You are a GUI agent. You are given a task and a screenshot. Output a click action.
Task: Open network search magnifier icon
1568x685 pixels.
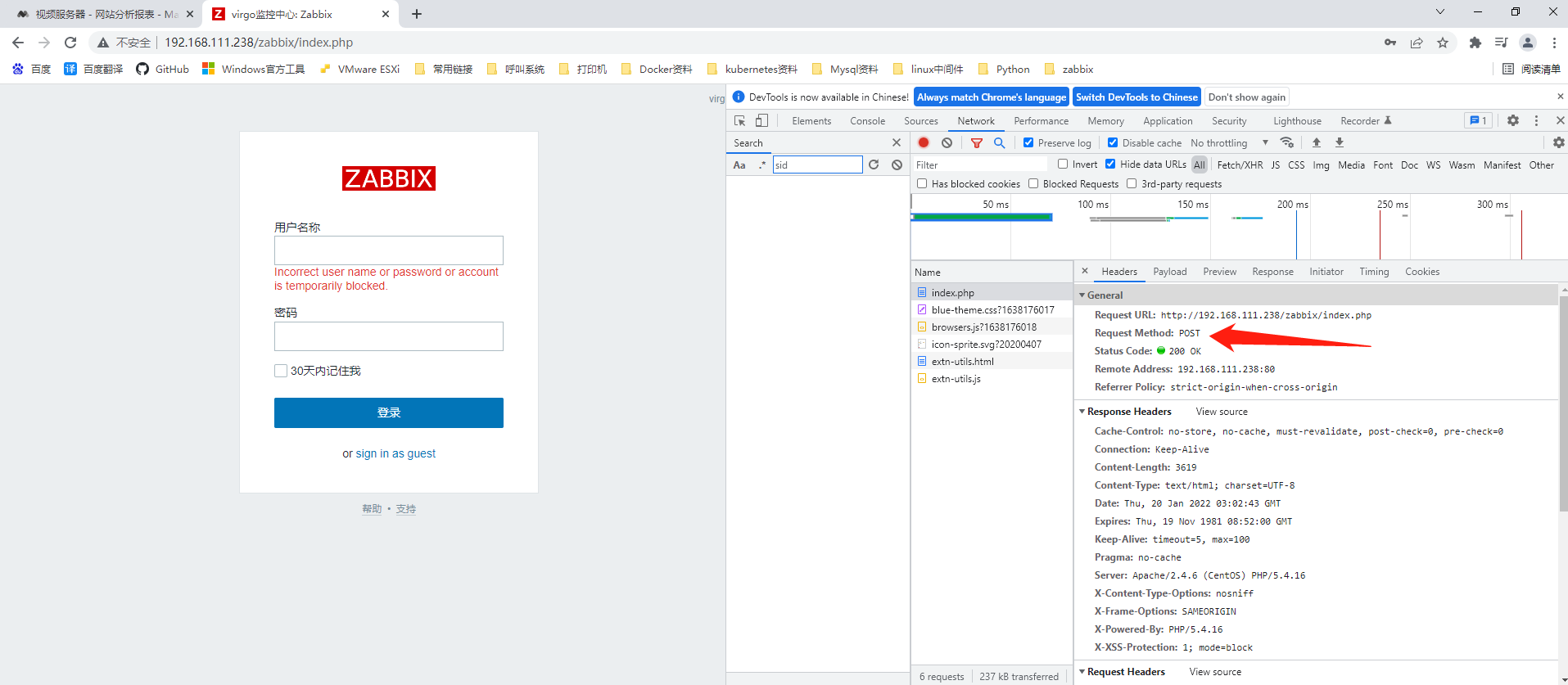coord(999,142)
